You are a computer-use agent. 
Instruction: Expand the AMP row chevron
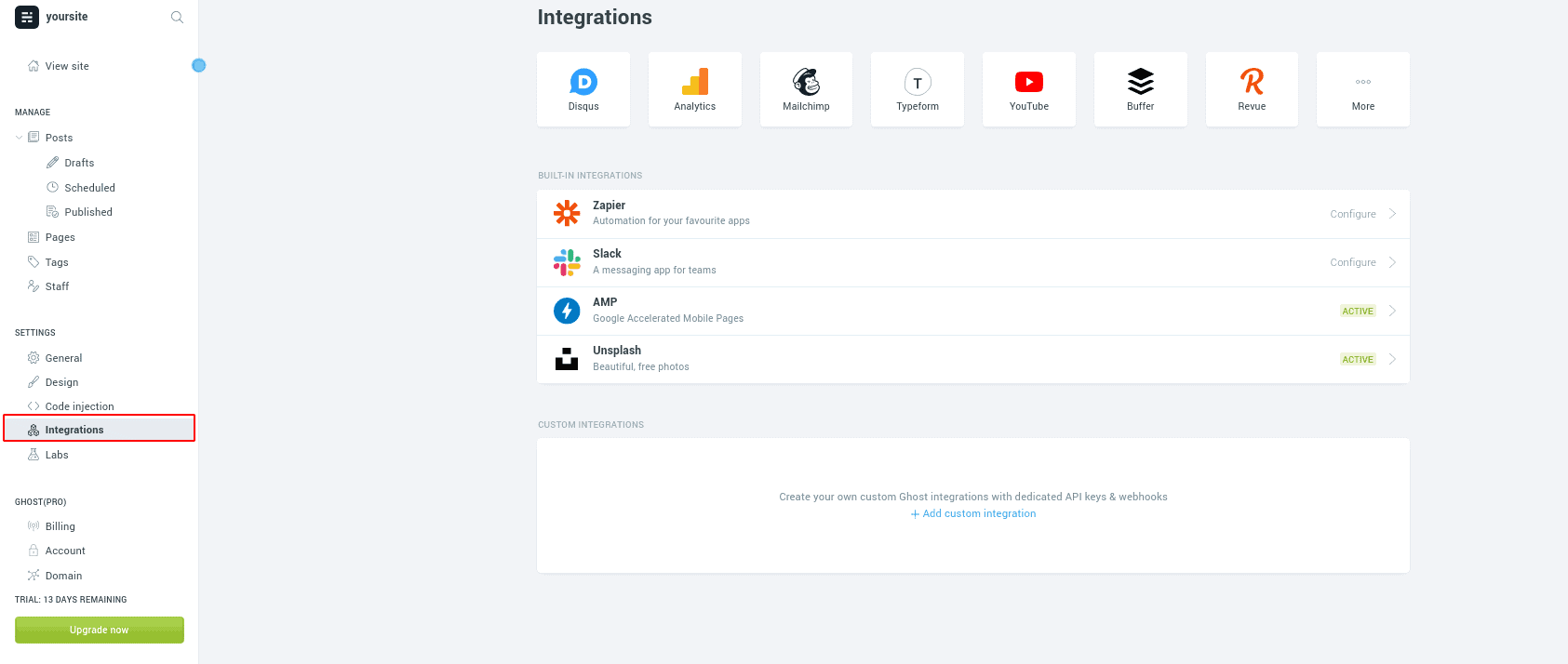coord(1393,311)
